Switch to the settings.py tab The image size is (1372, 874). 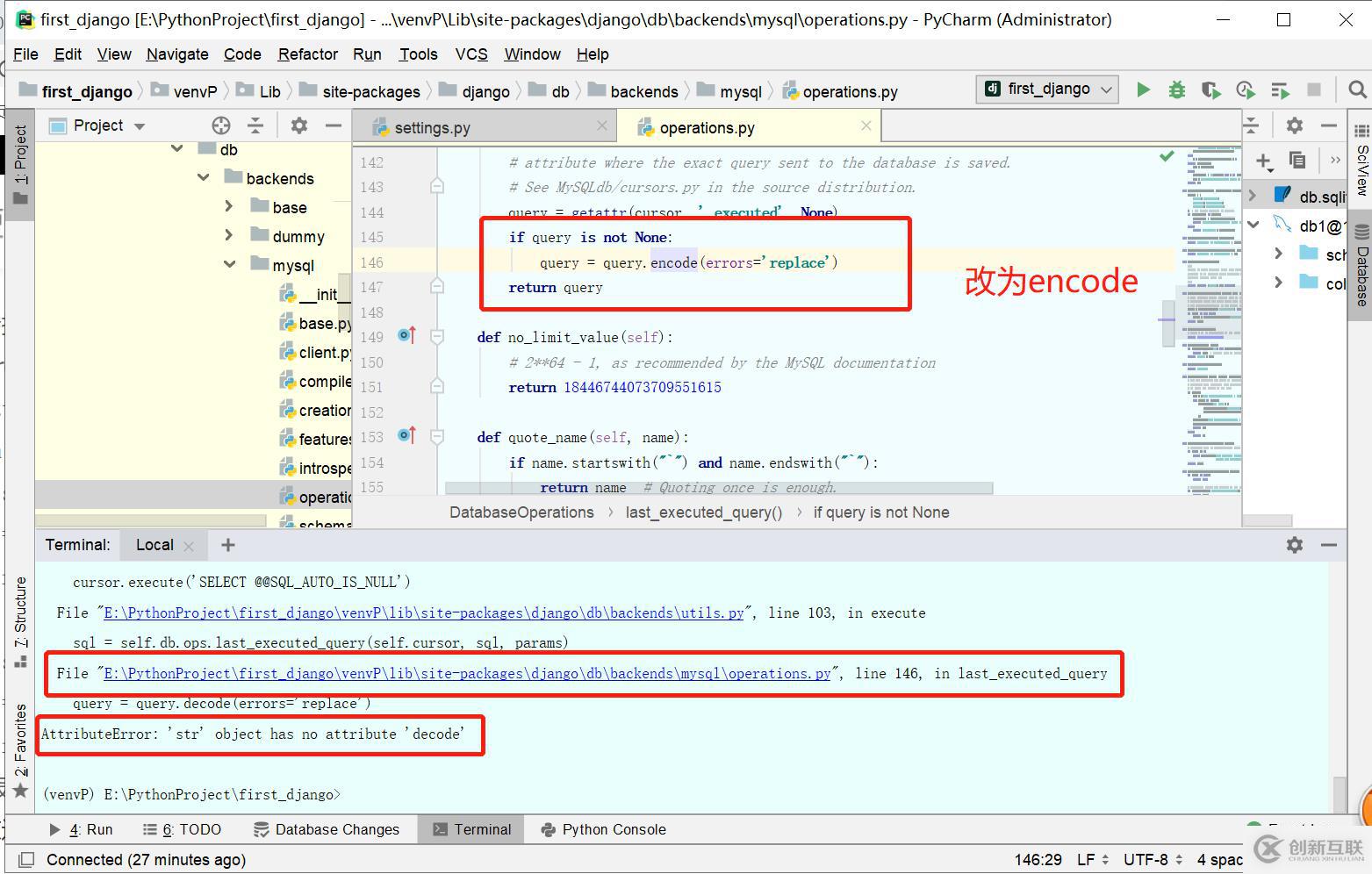click(x=432, y=127)
